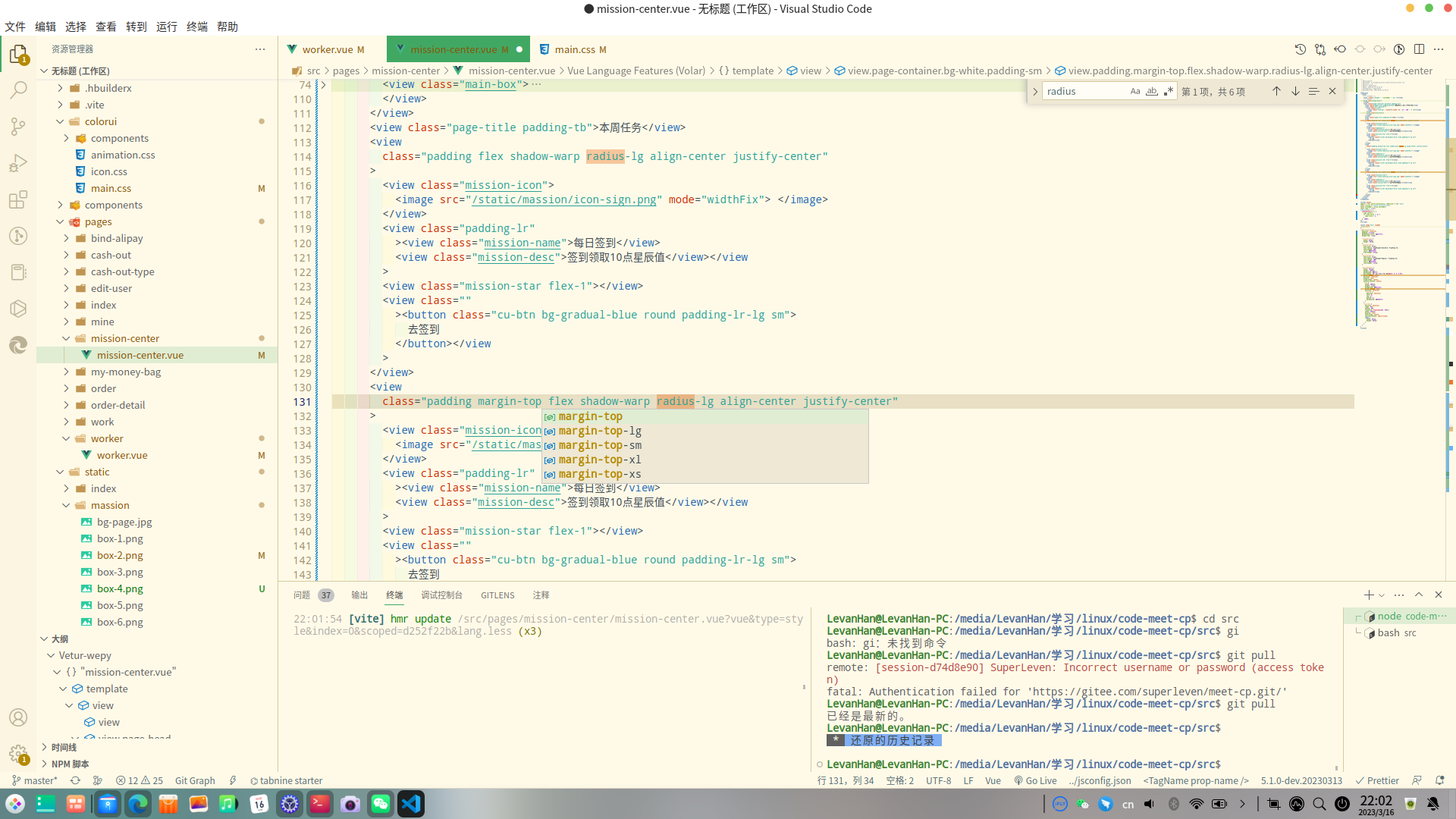
Task: Go to next match in find widget
Action: 1295,91
